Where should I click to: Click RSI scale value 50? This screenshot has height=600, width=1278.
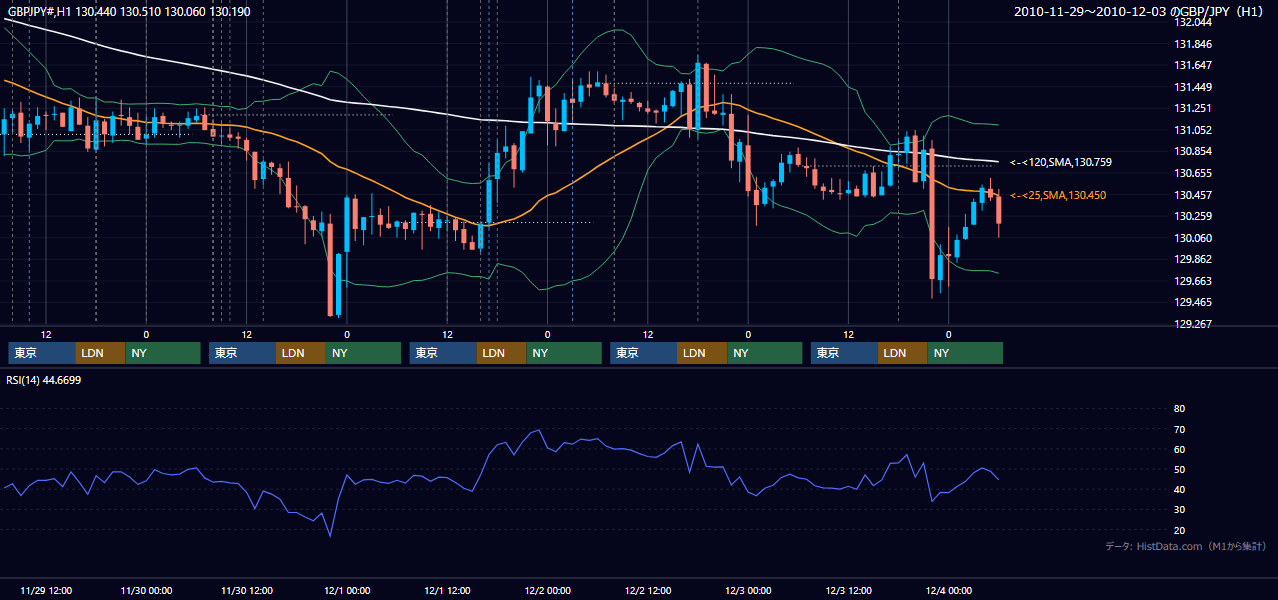[x=1179, y=469]
